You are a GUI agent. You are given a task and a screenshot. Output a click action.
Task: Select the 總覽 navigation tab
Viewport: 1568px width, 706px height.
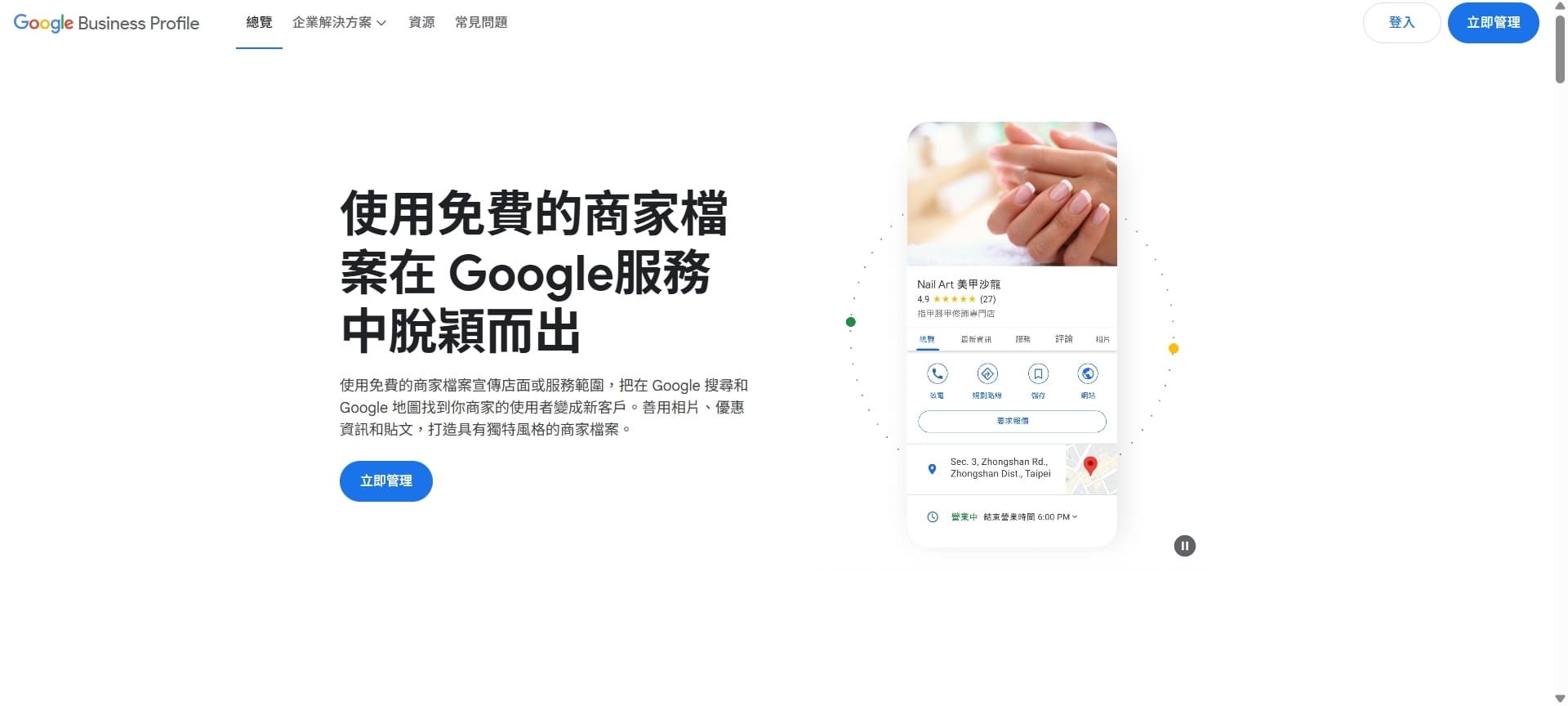pos(259,23)
